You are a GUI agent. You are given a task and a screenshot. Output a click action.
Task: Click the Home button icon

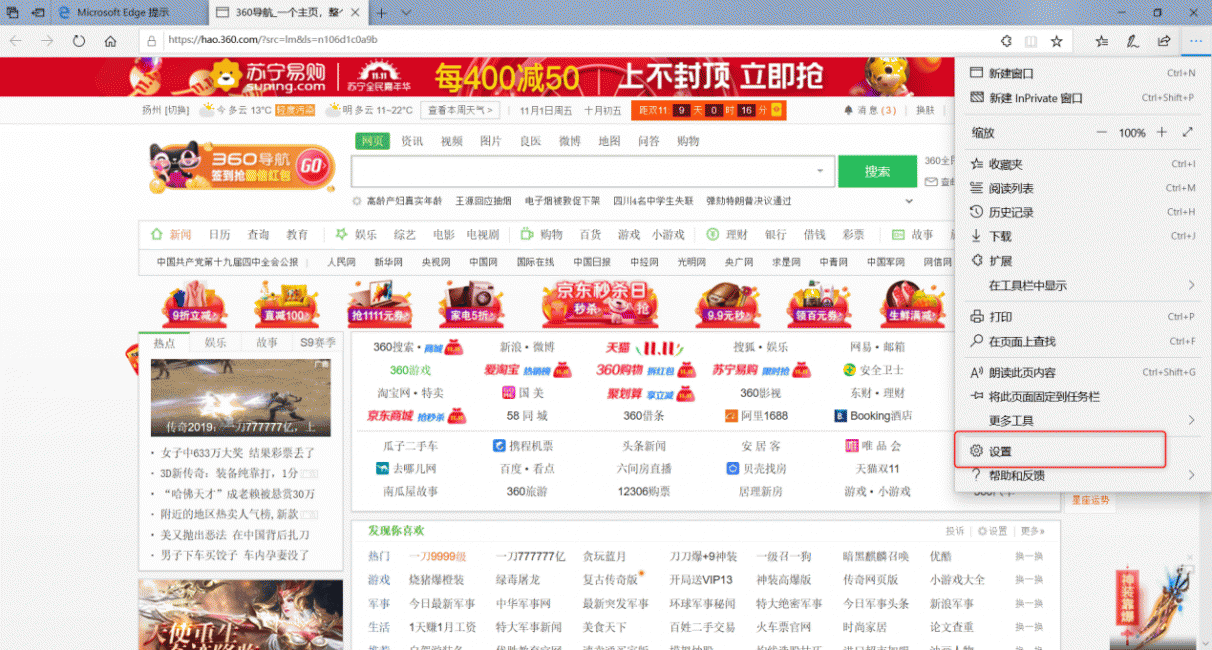coord(110,41)
